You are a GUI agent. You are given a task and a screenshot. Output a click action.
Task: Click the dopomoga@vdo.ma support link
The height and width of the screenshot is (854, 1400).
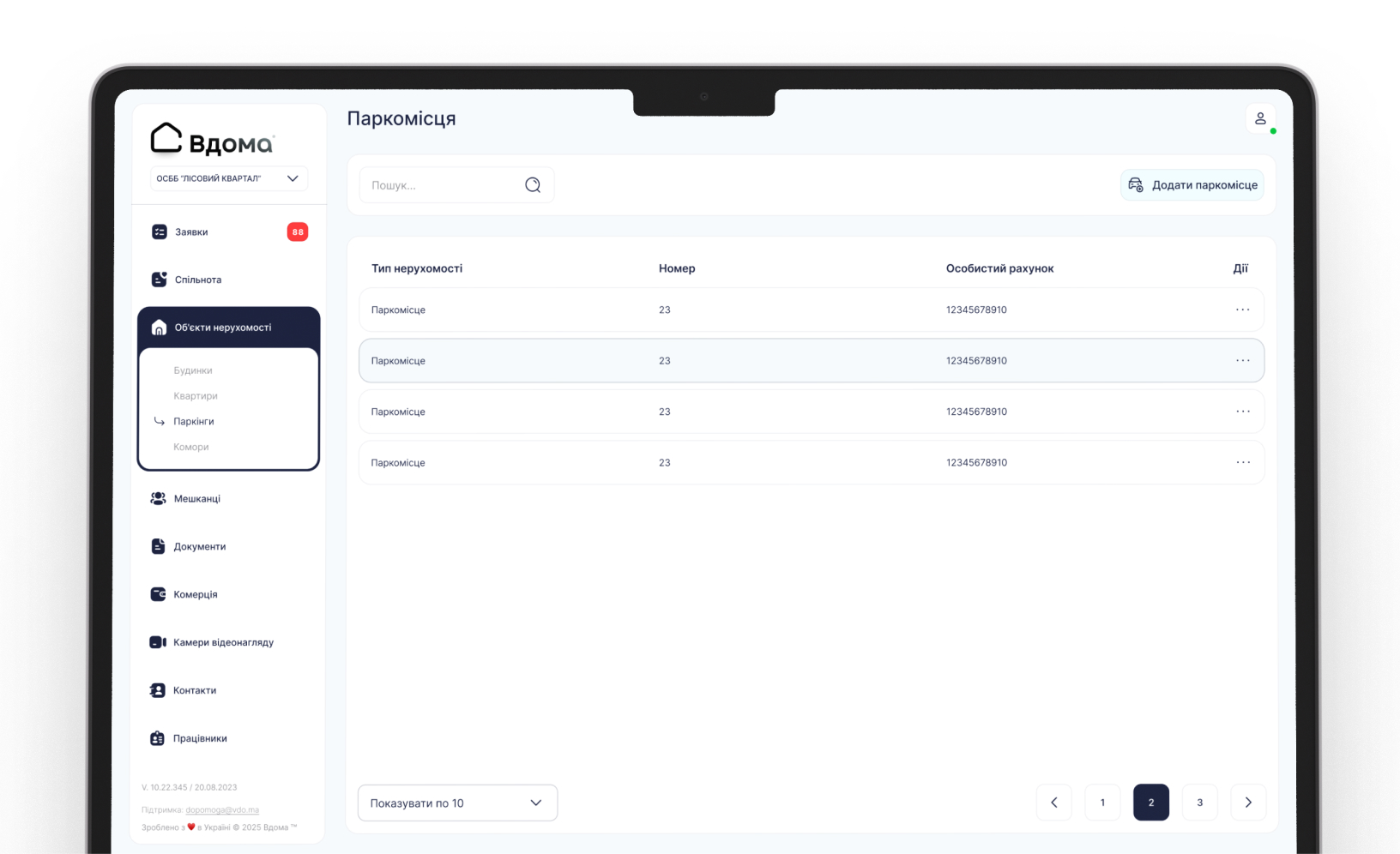point(222,810)
